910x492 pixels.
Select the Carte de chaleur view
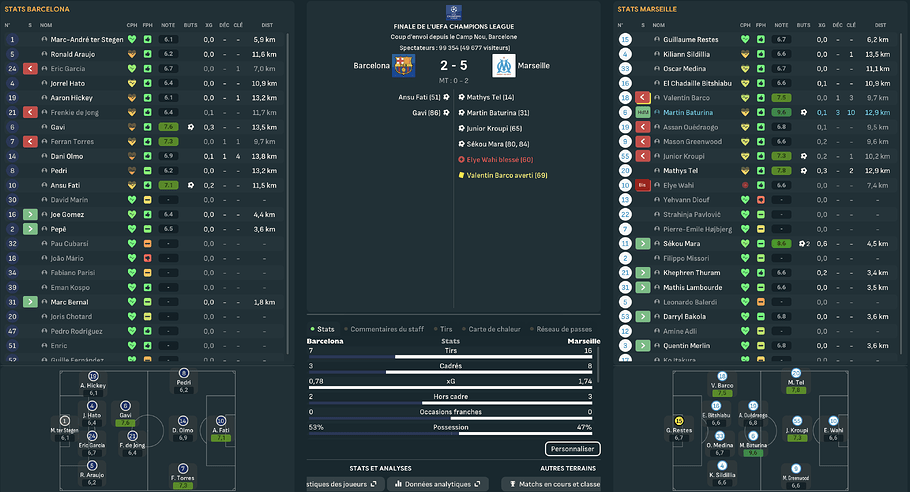[x=491, y=329]
